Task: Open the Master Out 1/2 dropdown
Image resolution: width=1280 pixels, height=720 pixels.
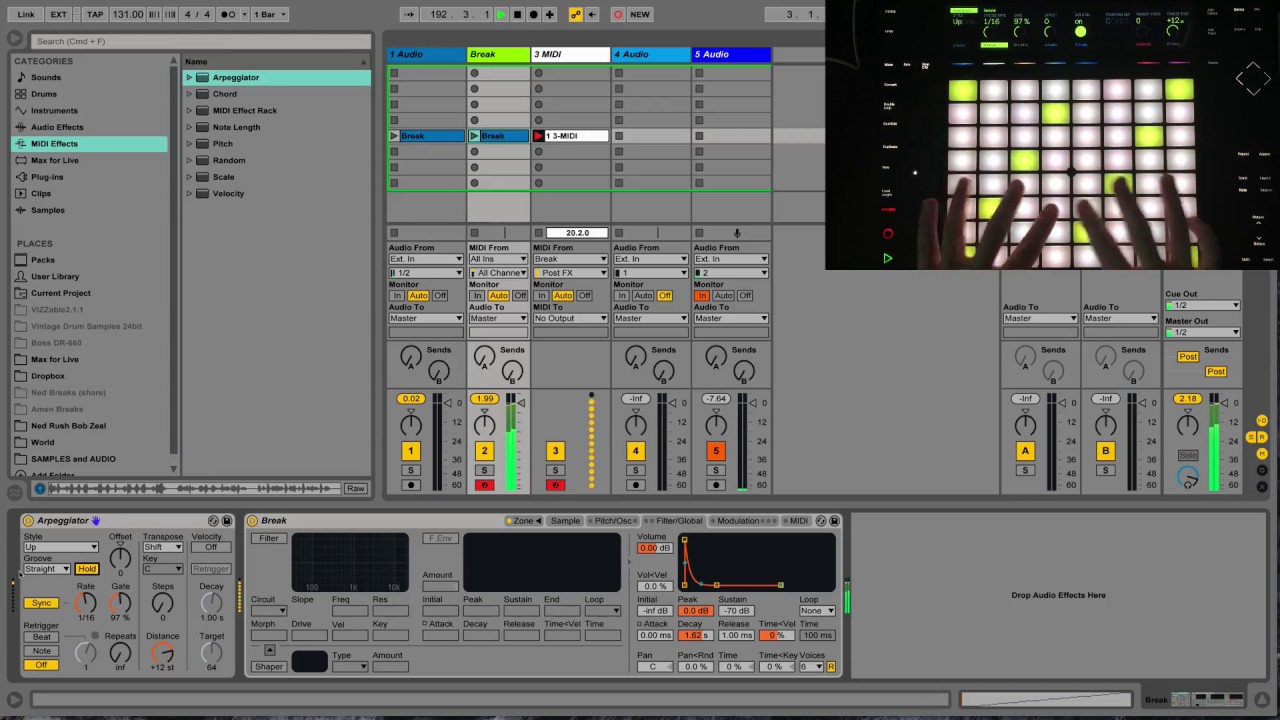Action: 1202,332
